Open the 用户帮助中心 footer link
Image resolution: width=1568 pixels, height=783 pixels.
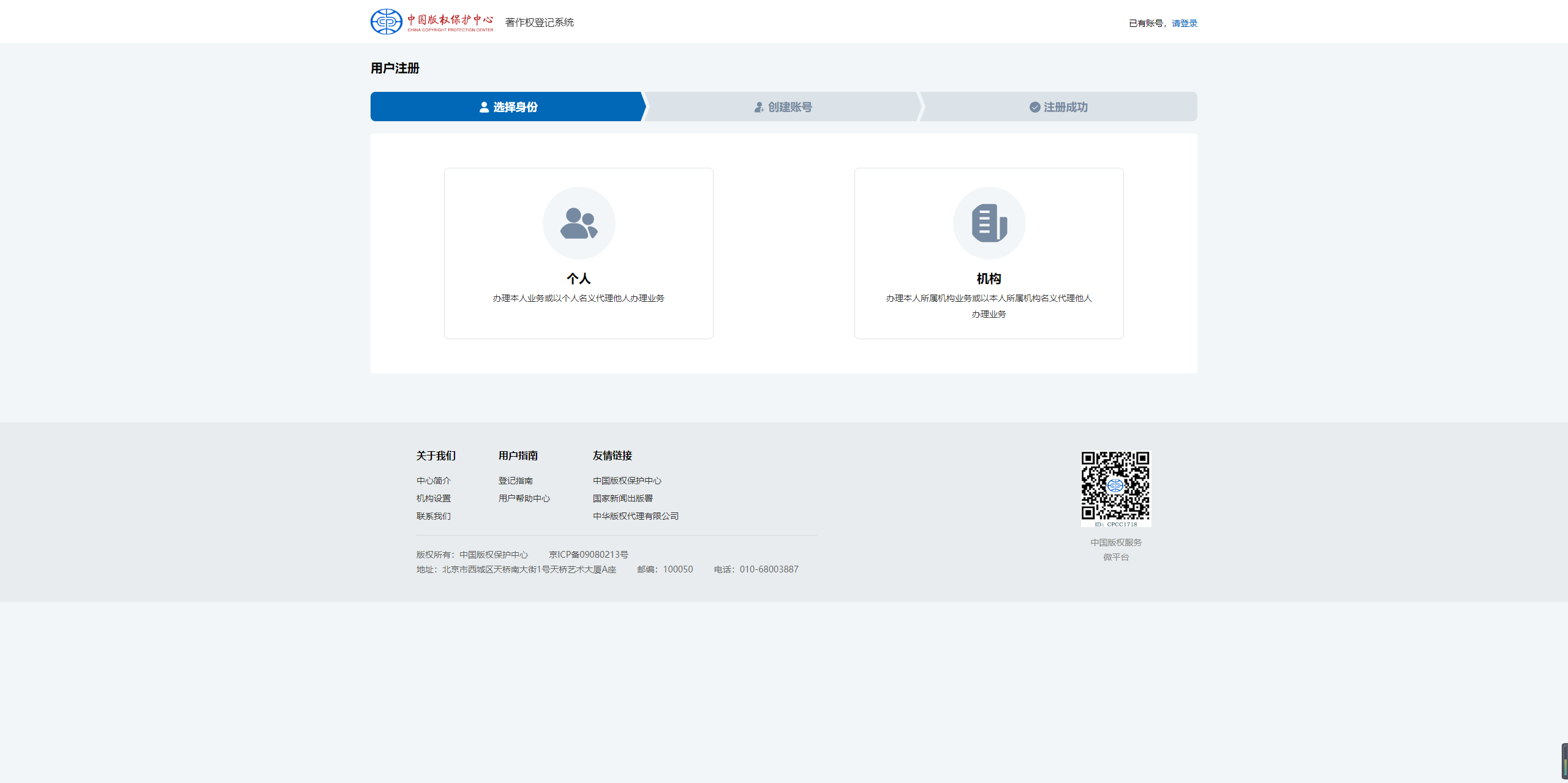tap(524, 498)
